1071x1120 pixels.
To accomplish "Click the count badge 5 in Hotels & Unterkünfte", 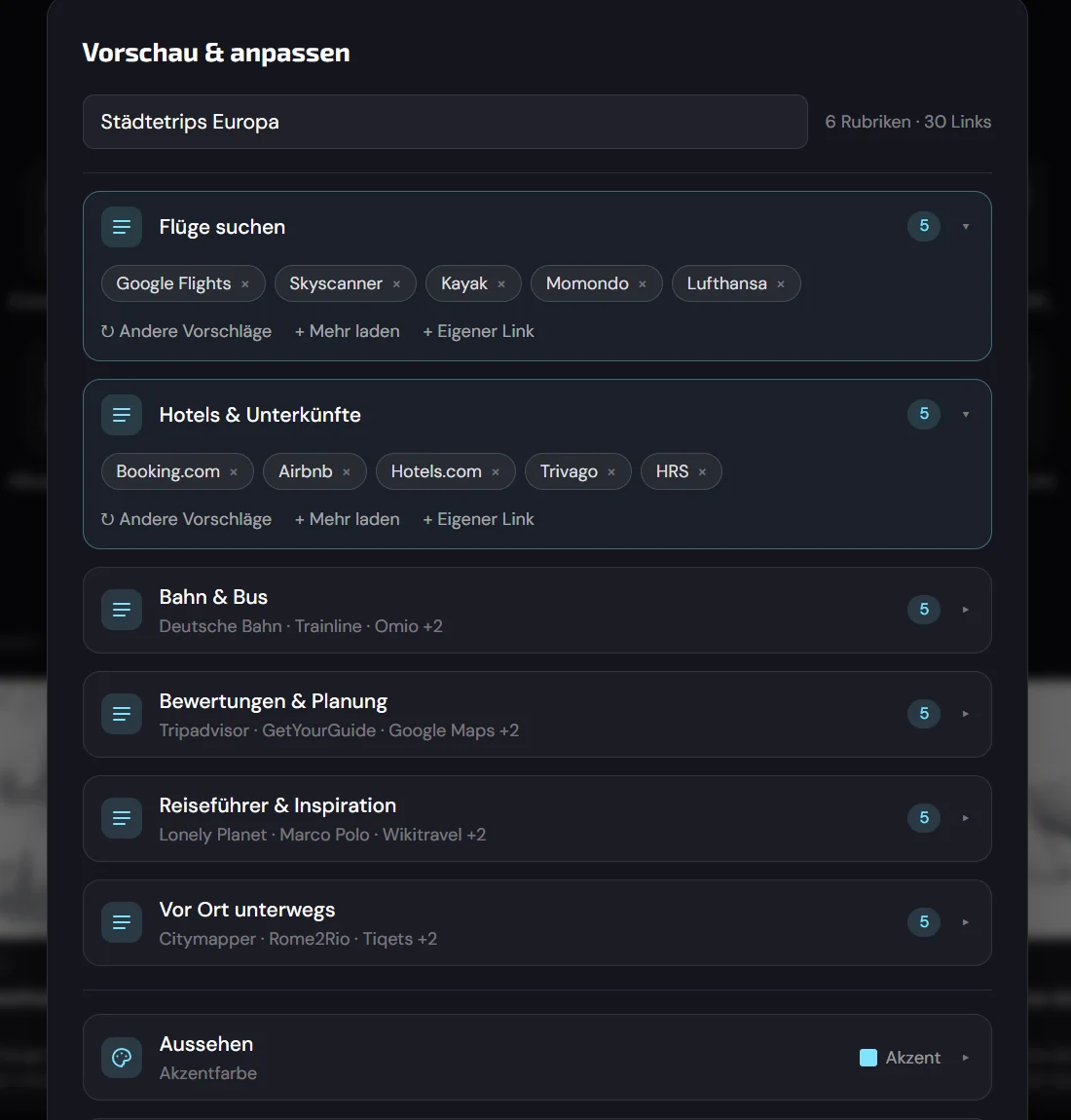I will tap(924, 414).
